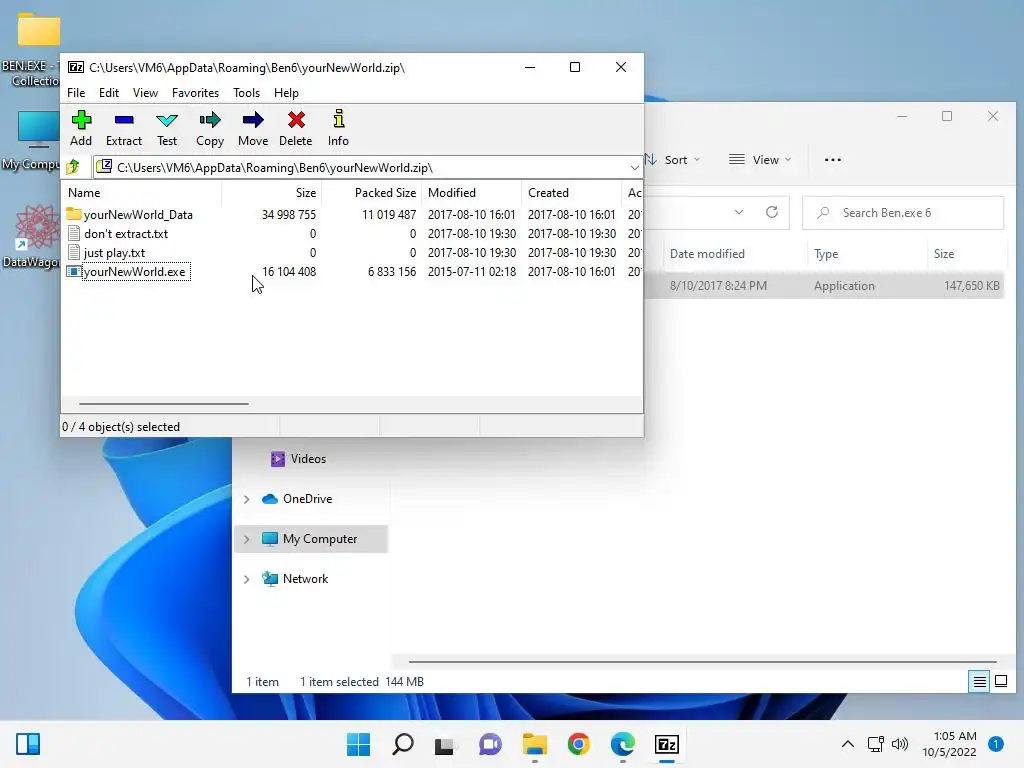Sort Explorer files by Type column
Screen dimensions: 1024x768
tap(866, 254)
